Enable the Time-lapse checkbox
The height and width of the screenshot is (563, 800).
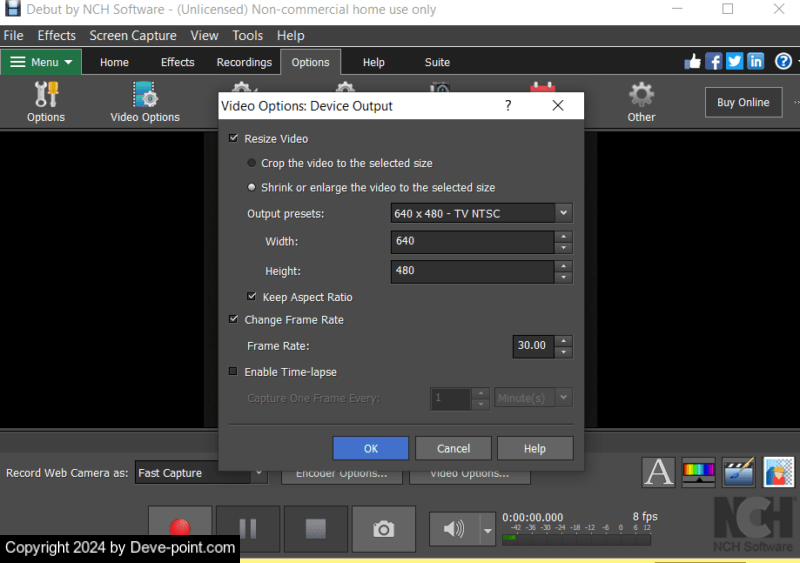pyautogui.click(x=234, y=372)
